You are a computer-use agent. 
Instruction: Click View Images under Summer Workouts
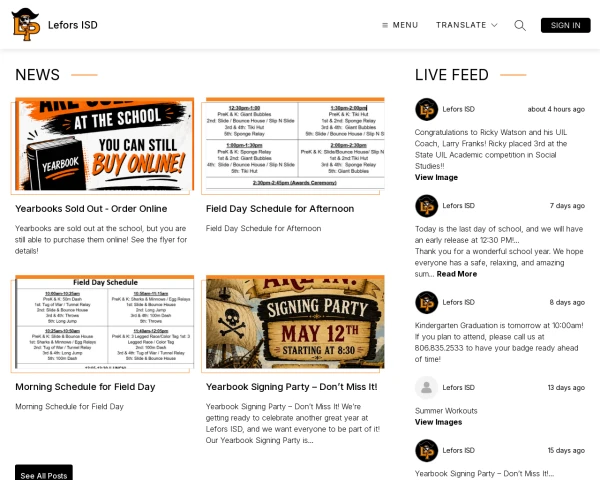[x=438, y=422]
